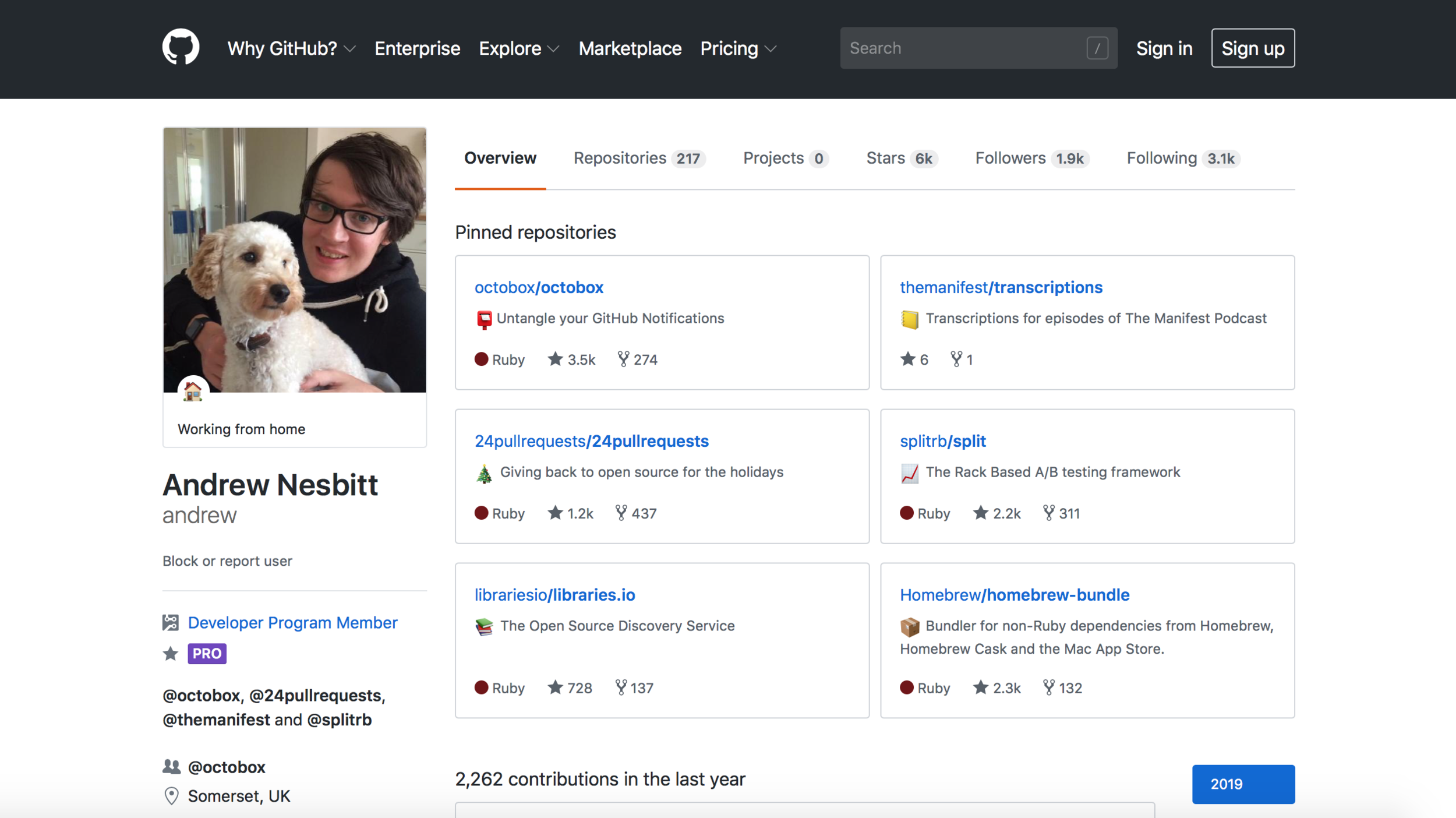Screen dimensions: 1456x818
Task: Open the librariesio/libraries.io repository link
Action: (554, 595)
